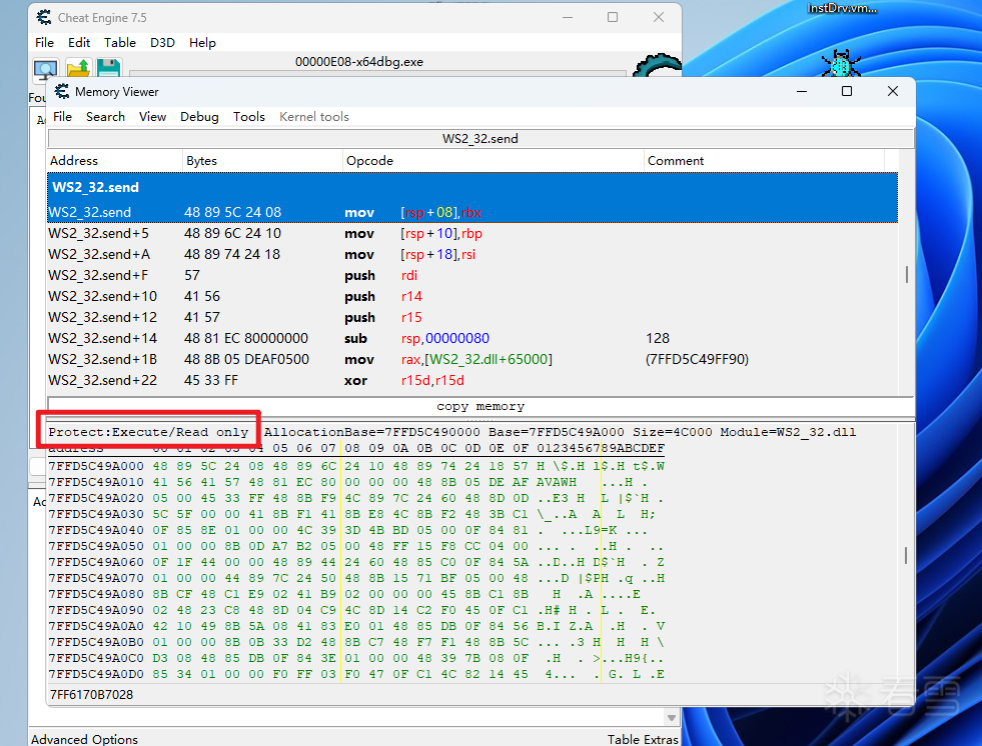This screenshot has height=746, width=982.
Task: Click scroll down arrow in Cheat Engine address list
Action: pos(671,718)
